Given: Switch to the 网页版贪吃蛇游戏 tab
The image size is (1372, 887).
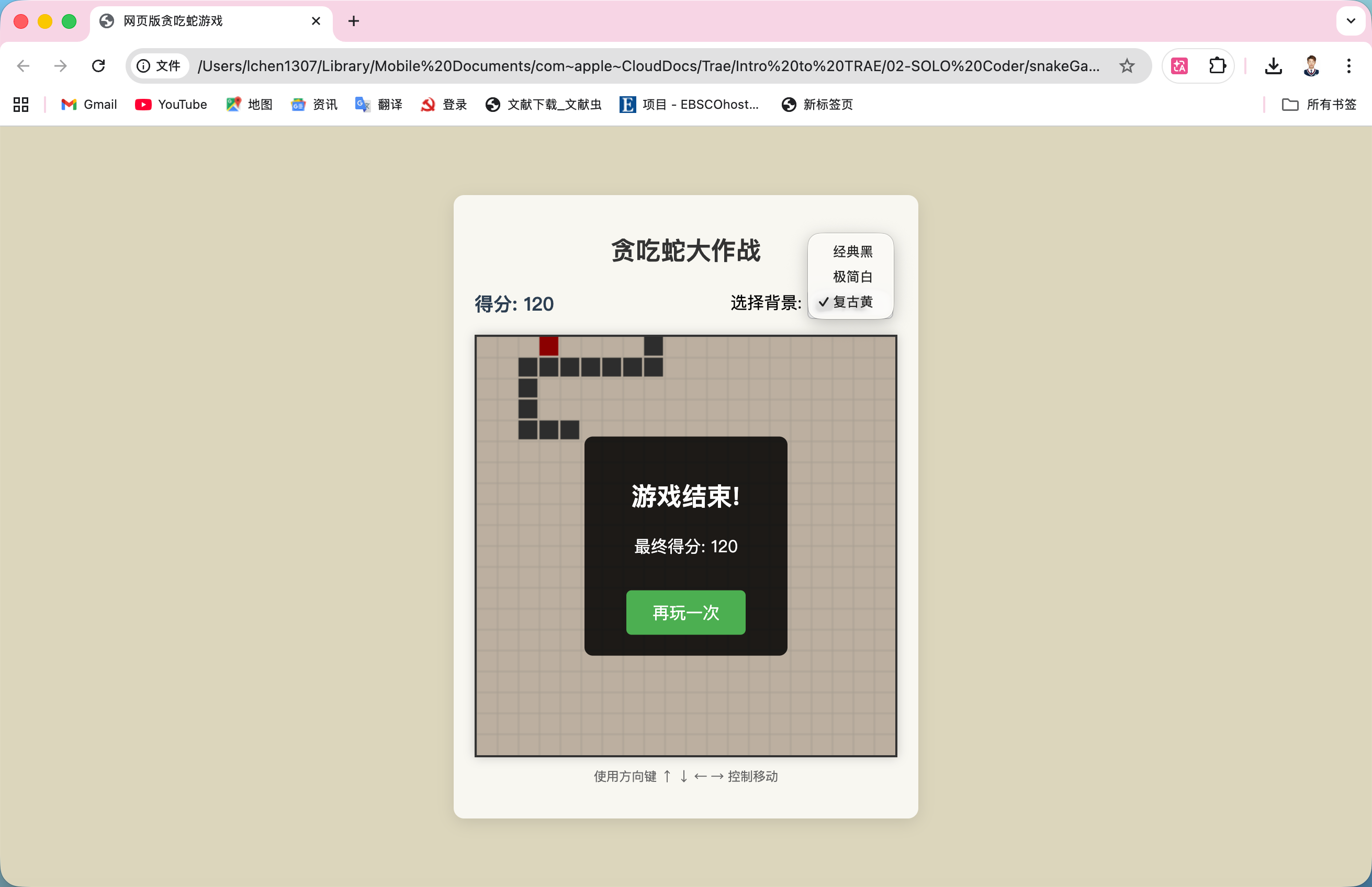Looking at the screenshot, I should pyautogui.click(x=196, y=21).
